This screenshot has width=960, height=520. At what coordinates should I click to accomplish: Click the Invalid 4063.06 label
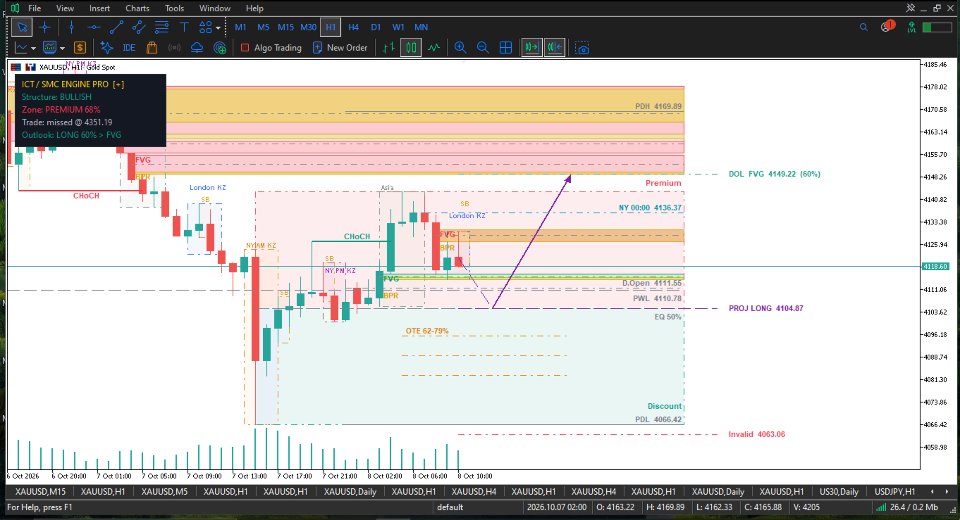756,434
